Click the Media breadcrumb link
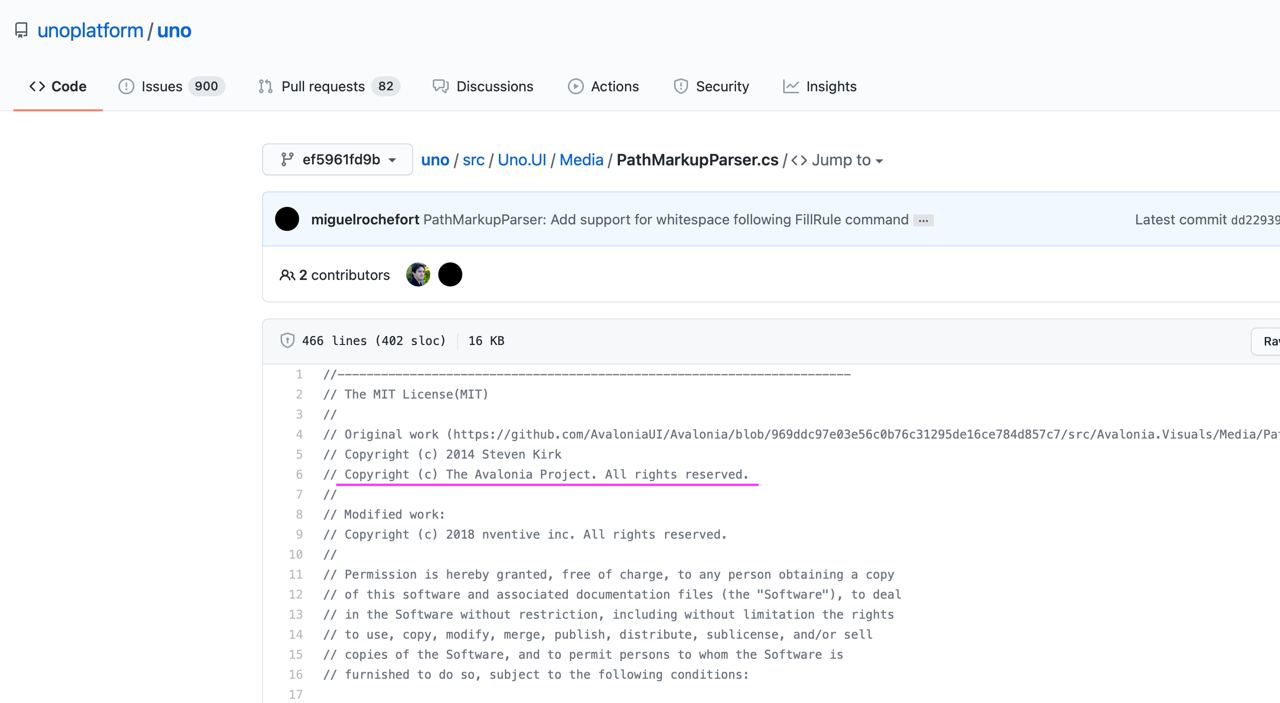Screen dimensions: 1280x703 coord(581,160)
